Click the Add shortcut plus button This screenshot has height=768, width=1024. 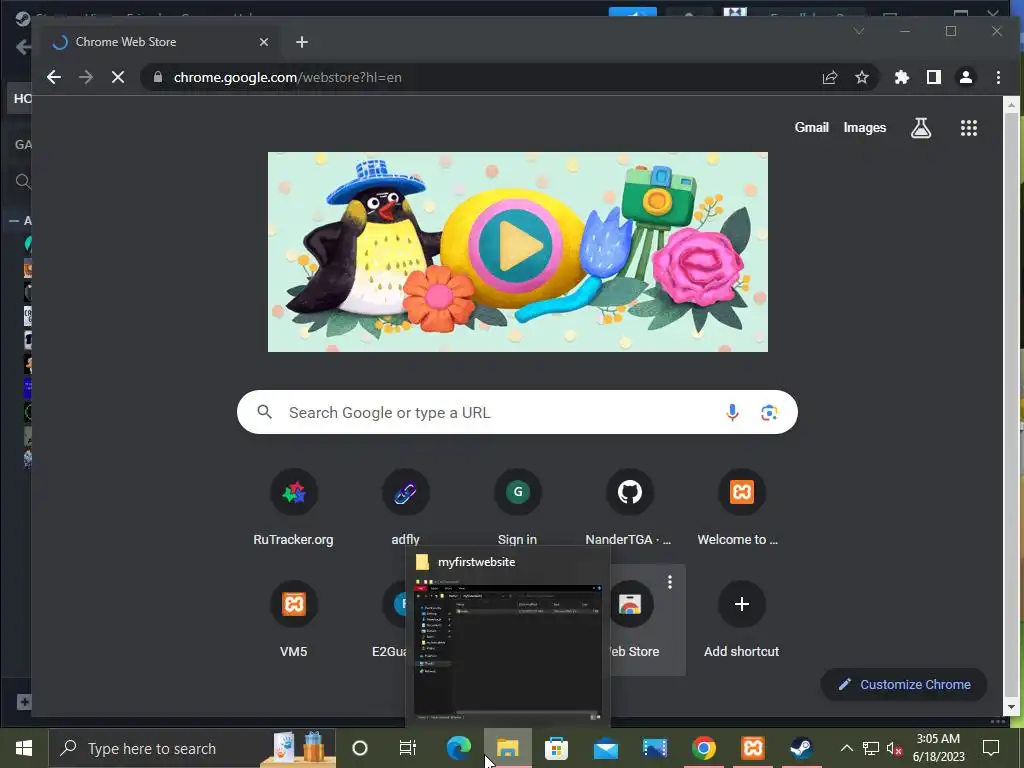click(x=741, y=604)
